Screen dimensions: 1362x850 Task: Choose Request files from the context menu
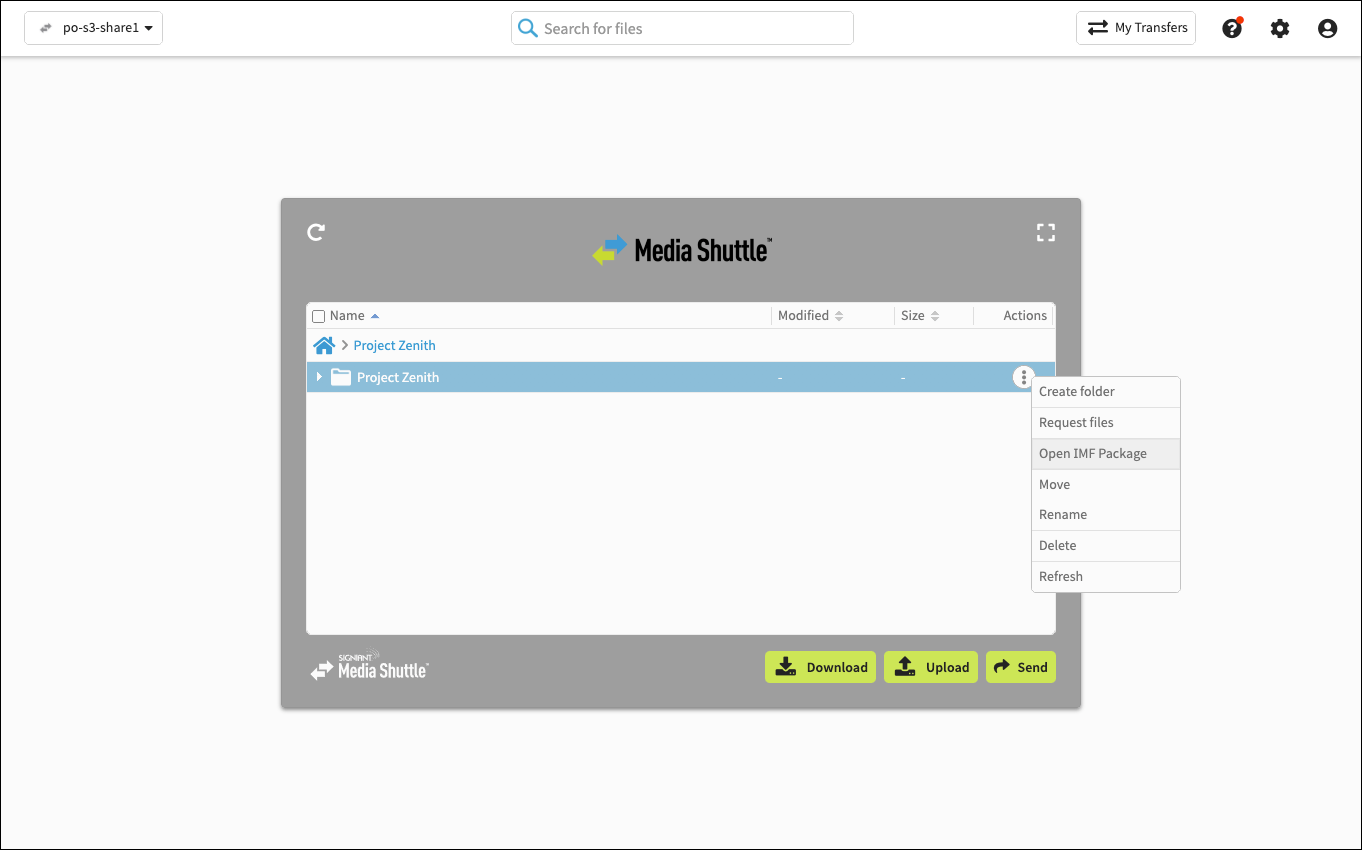tap(1106, 423)
